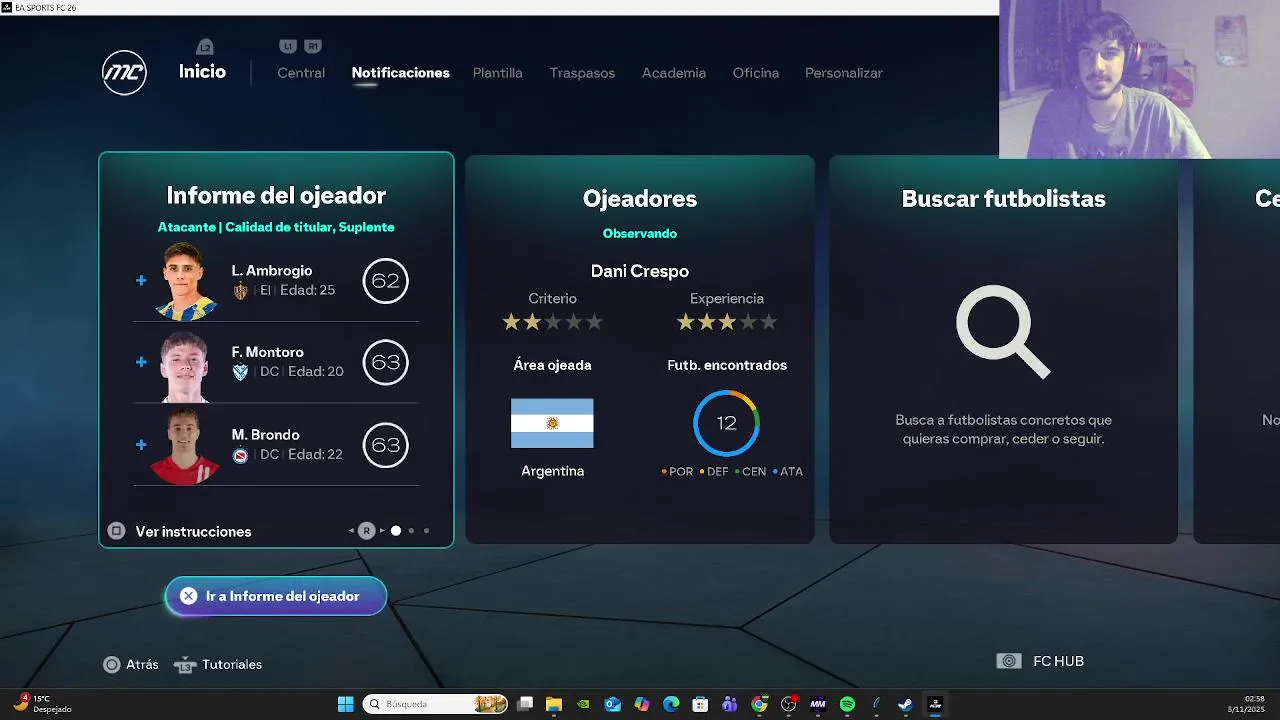Open File Explorer from the taskbar
Image resolution: width=1280 pixels, height=720 pixels.
[553, 704]
